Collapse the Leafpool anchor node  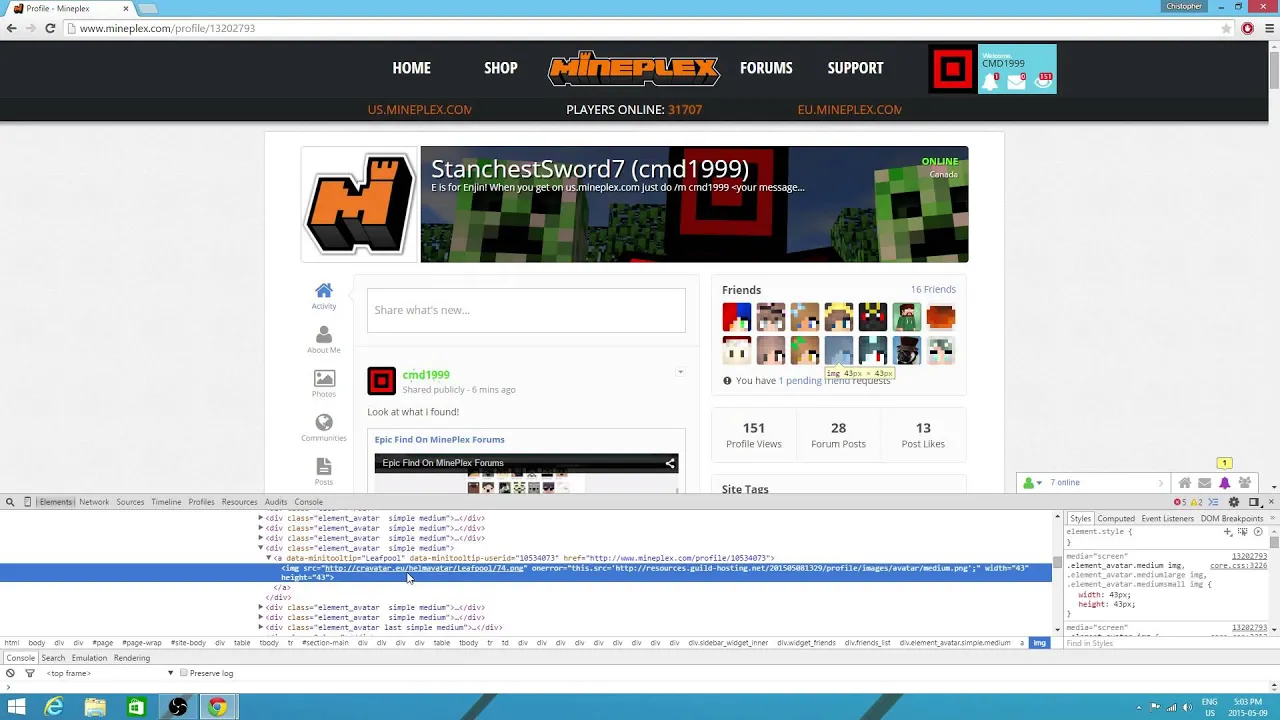click(269, 558)
